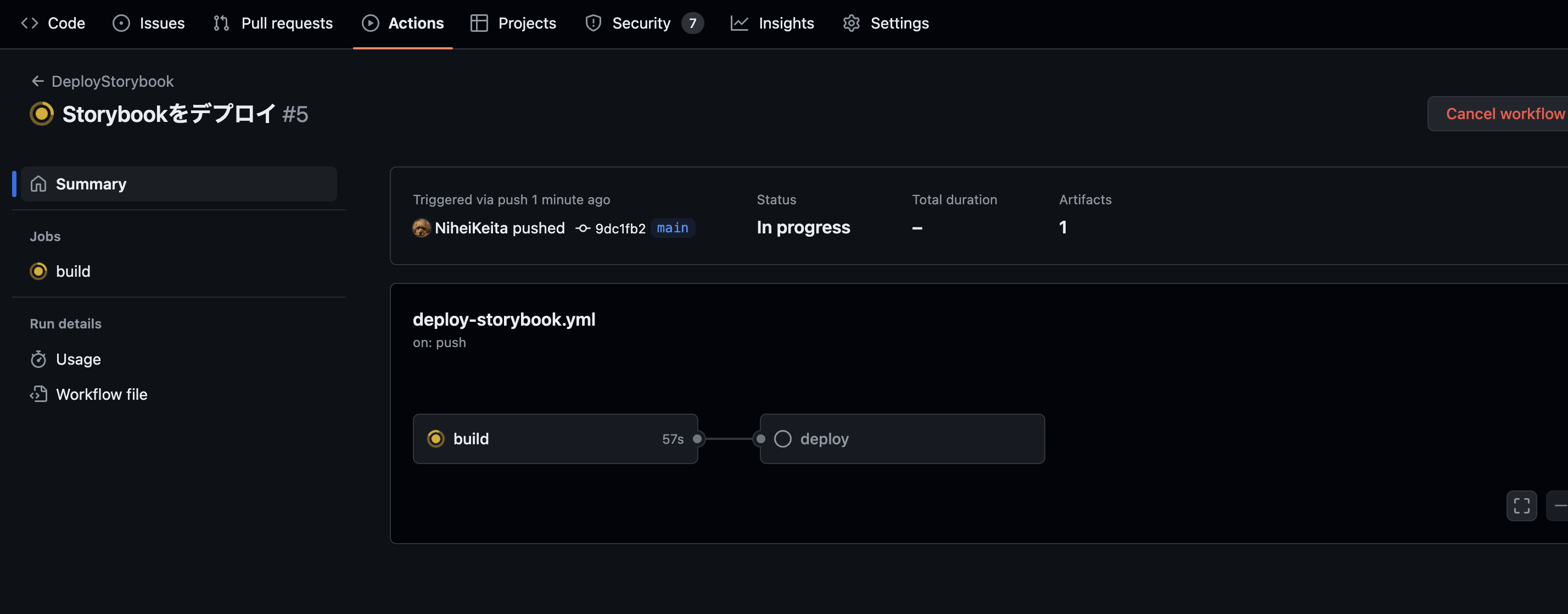Click the back arrow beside DeployStorybook
The height and width of the screenshot is (614, 1568).
click(x=37, y=81)
